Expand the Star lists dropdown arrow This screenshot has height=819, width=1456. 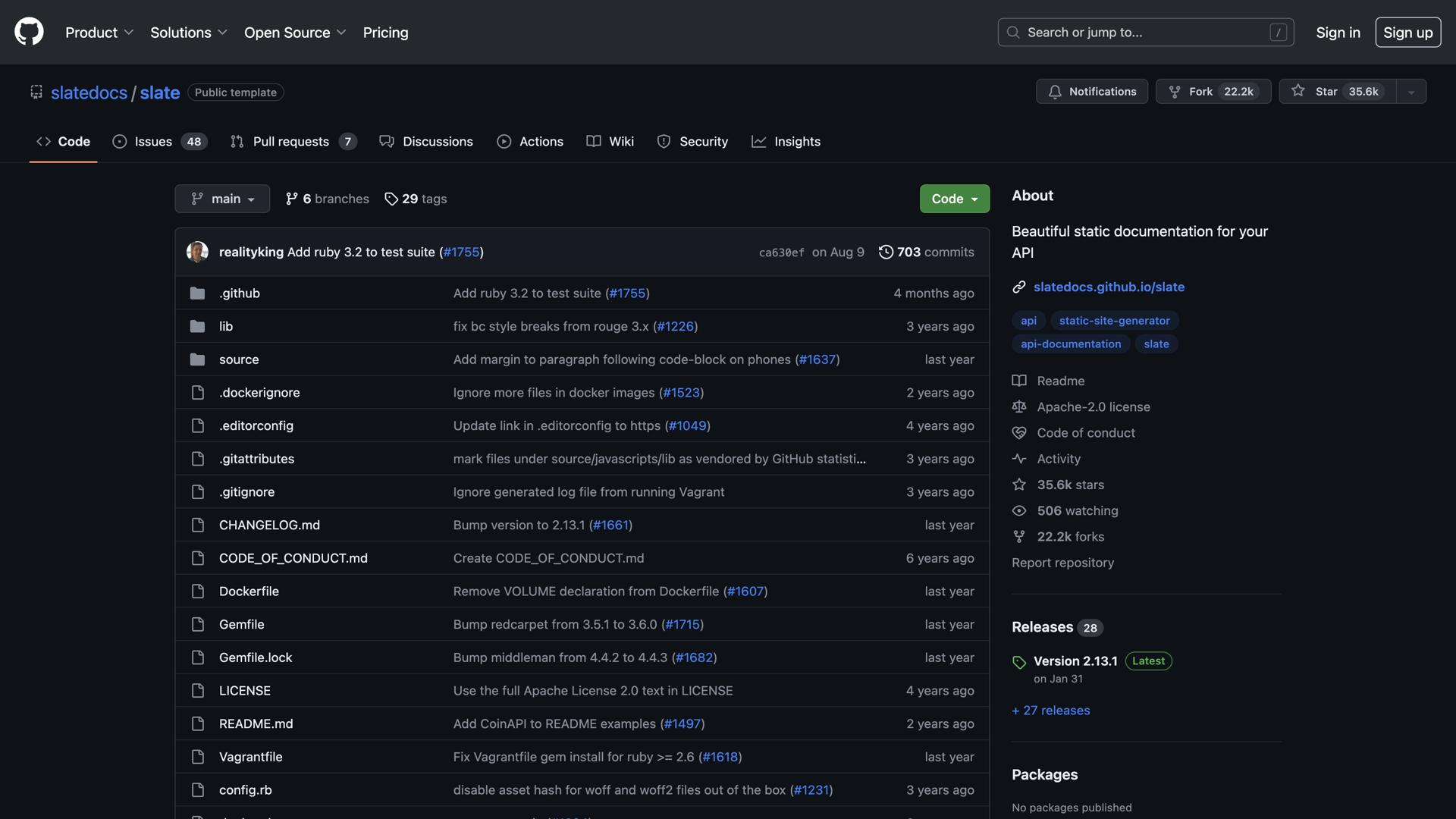(1410, 92)
